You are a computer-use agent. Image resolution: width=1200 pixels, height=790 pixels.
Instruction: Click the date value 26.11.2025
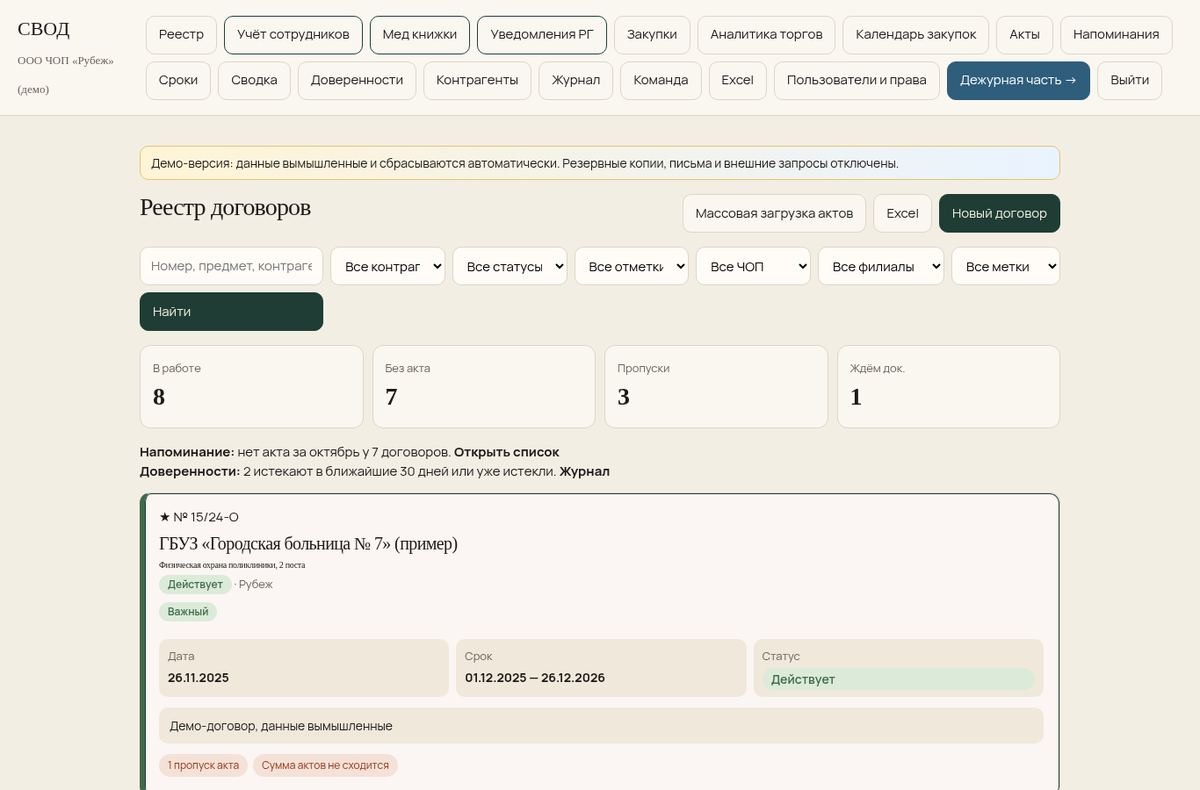[x=198, y=678]
